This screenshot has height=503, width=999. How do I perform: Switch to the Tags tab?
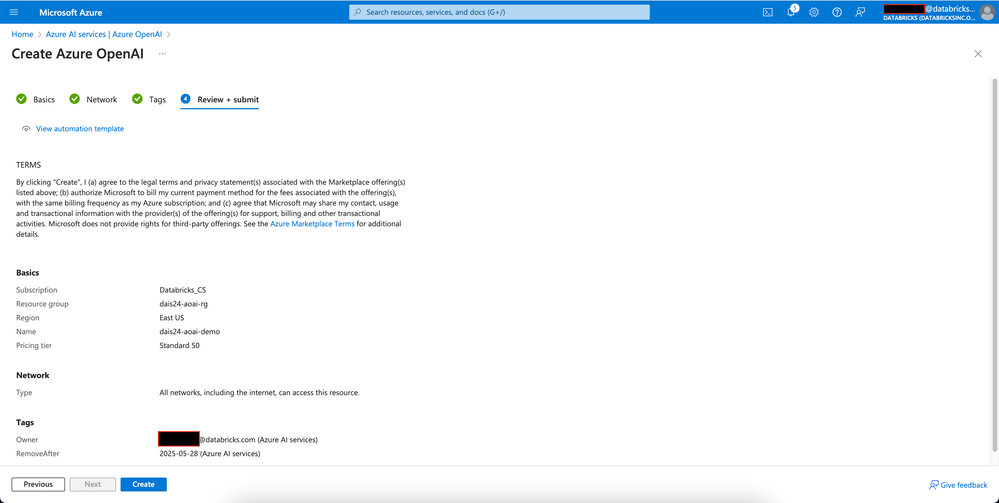click(157, 99)
